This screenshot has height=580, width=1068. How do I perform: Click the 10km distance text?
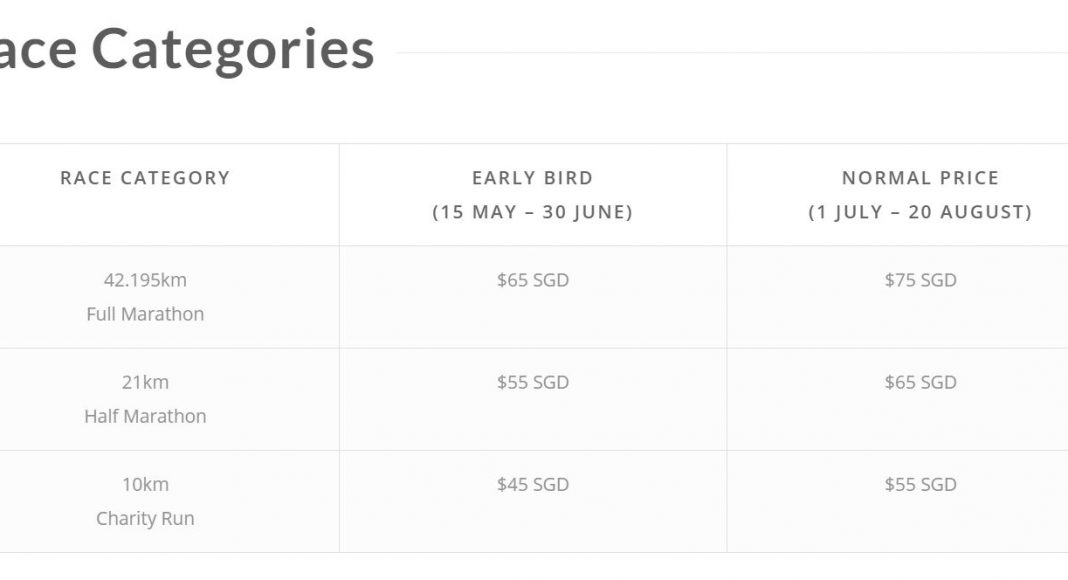click(145, 484)
